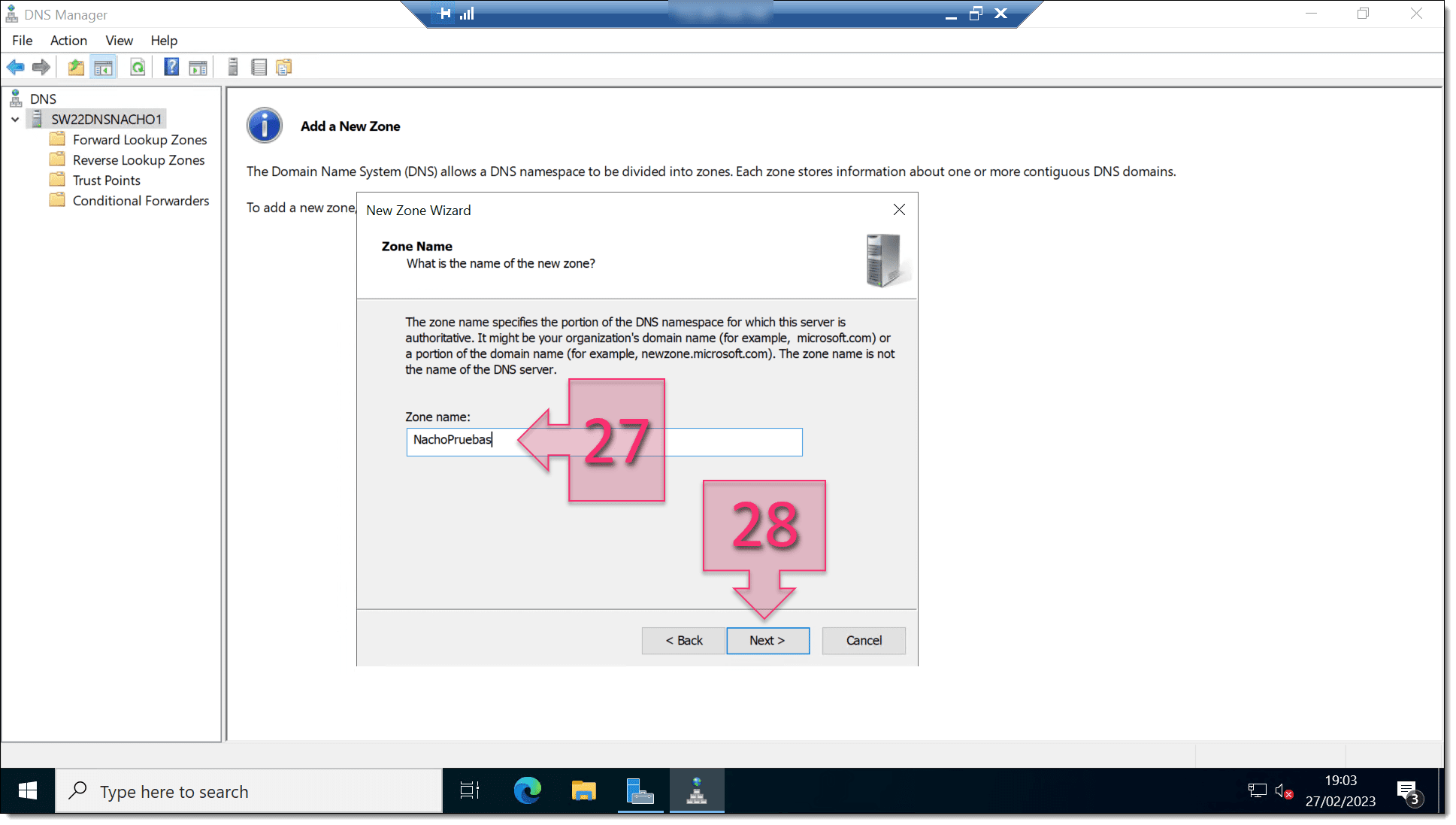
Task: Click Next to proceed in the wizard
Action: tap(767, 640)
